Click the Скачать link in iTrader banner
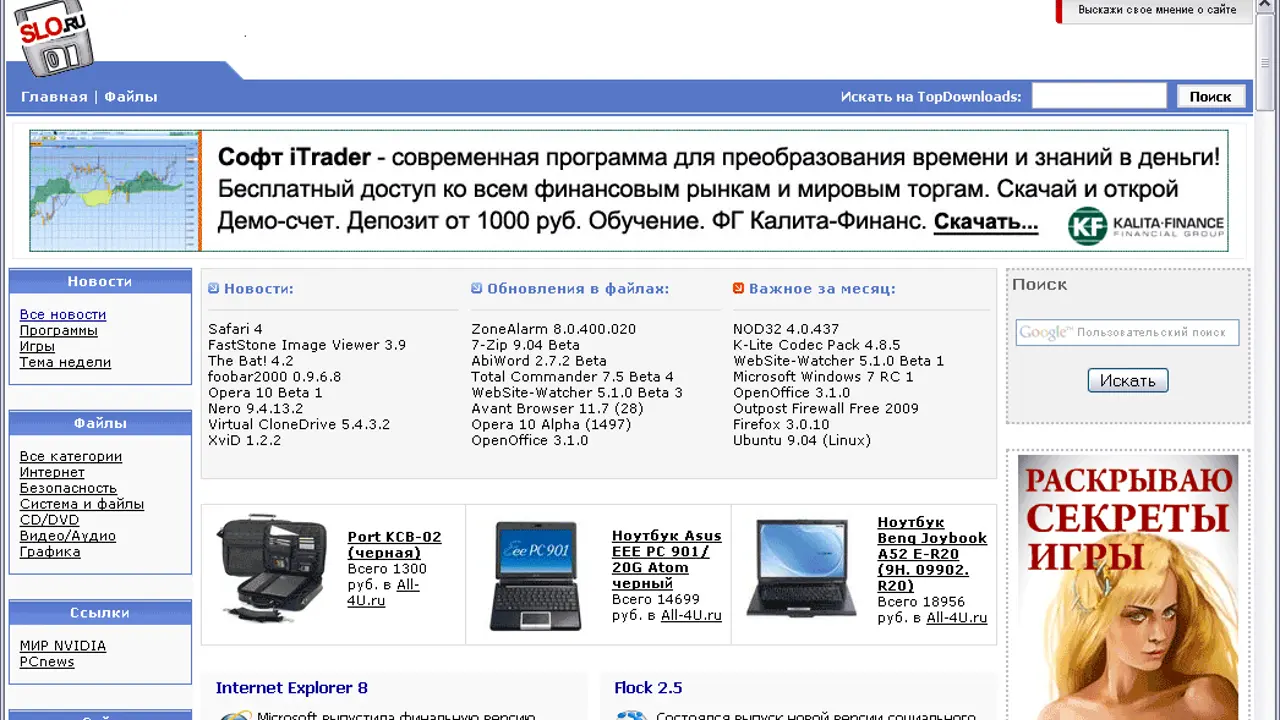The width and height of the screenshot is (1280, 720). 985,222
